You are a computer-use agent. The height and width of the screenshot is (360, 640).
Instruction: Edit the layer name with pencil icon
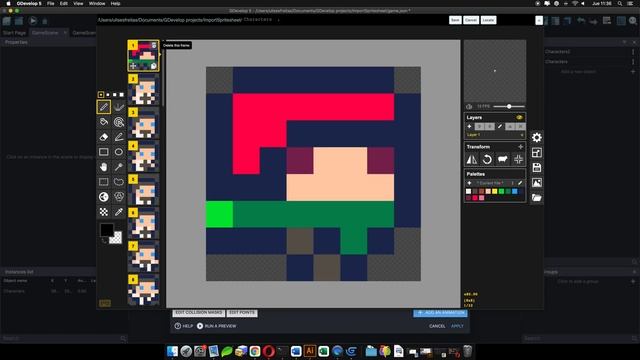point(500,127)
